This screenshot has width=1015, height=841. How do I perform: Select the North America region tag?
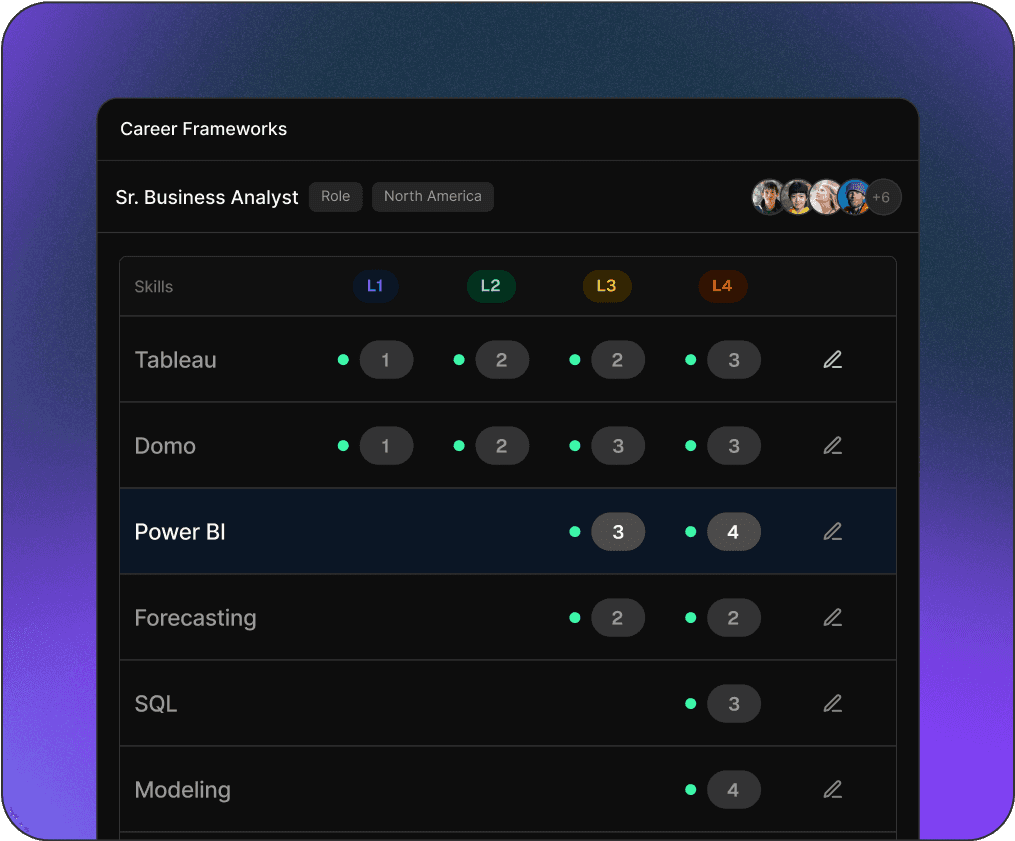(432, 196)
